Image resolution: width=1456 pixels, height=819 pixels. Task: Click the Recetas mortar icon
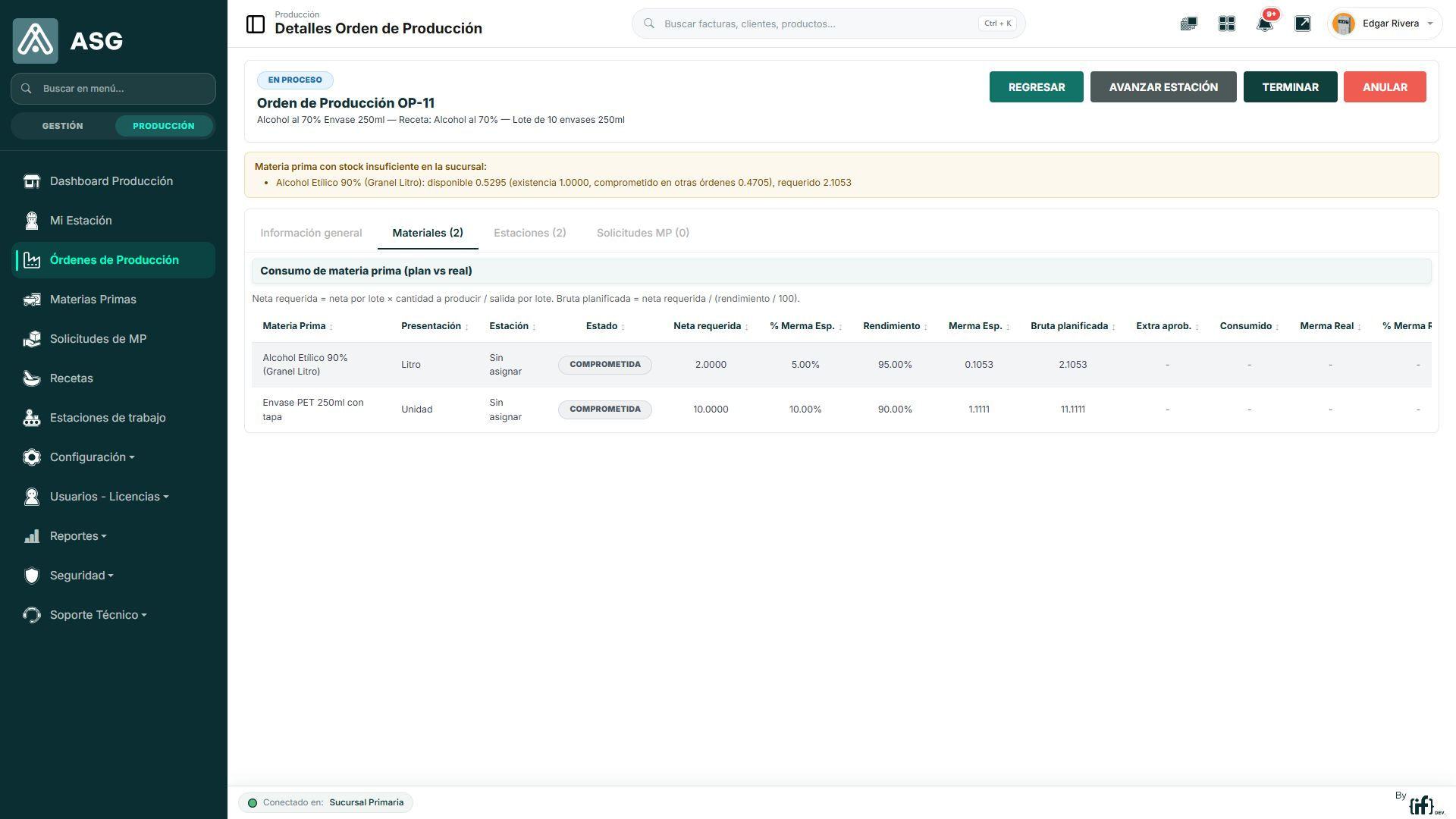(32, 378)
